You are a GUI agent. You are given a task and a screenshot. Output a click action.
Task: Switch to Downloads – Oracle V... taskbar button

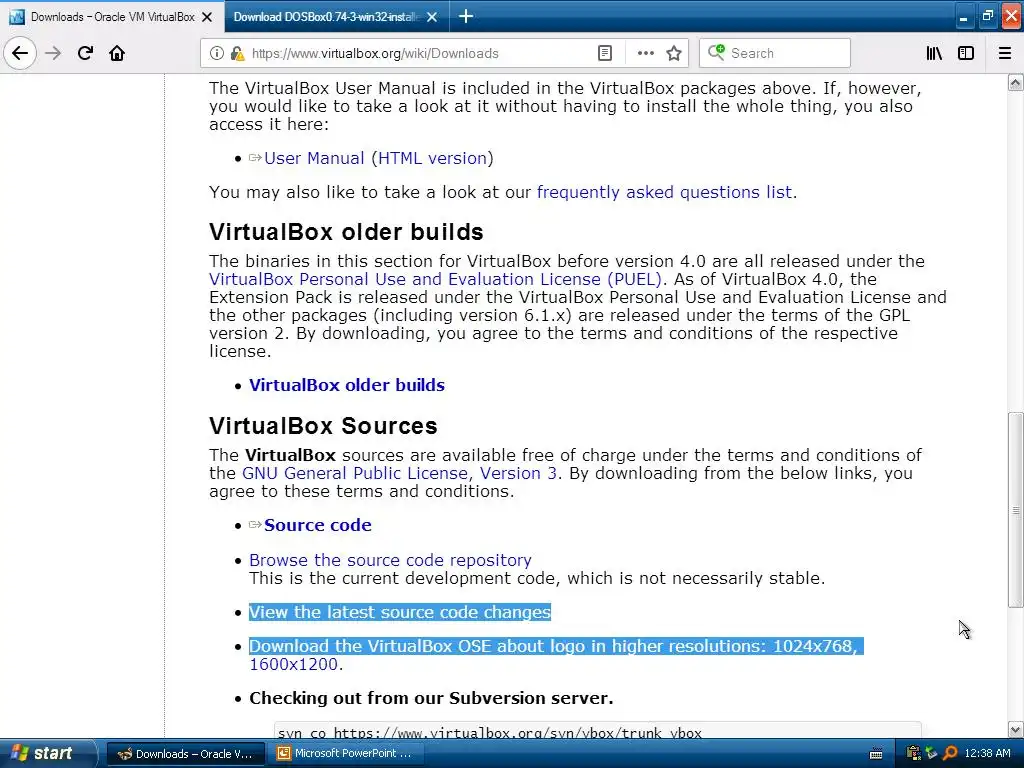185,754
